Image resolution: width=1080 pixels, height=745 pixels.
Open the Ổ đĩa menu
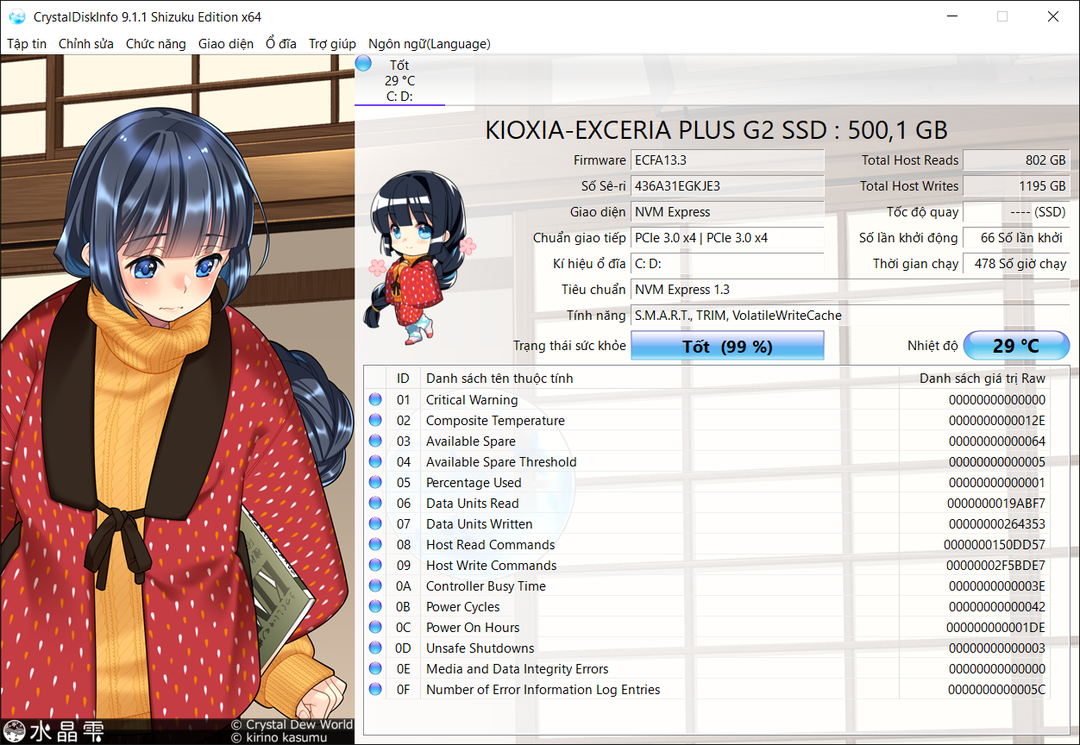281,44
